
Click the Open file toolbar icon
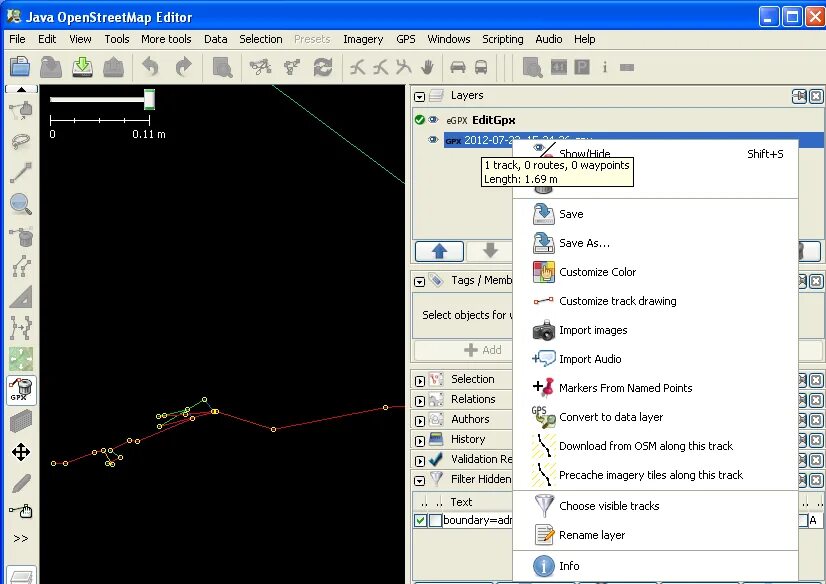click(x=20, y=67)
